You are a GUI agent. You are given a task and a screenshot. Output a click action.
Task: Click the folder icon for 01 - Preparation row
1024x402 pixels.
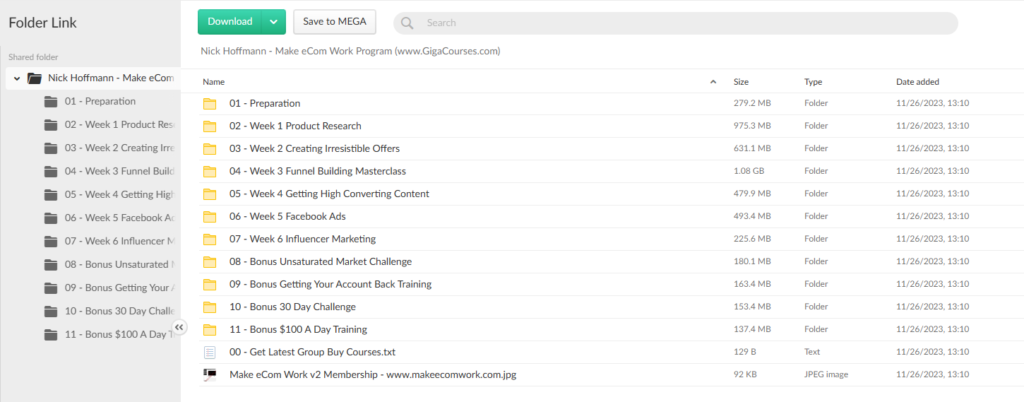pyautogui.click(x=210, y=103)
